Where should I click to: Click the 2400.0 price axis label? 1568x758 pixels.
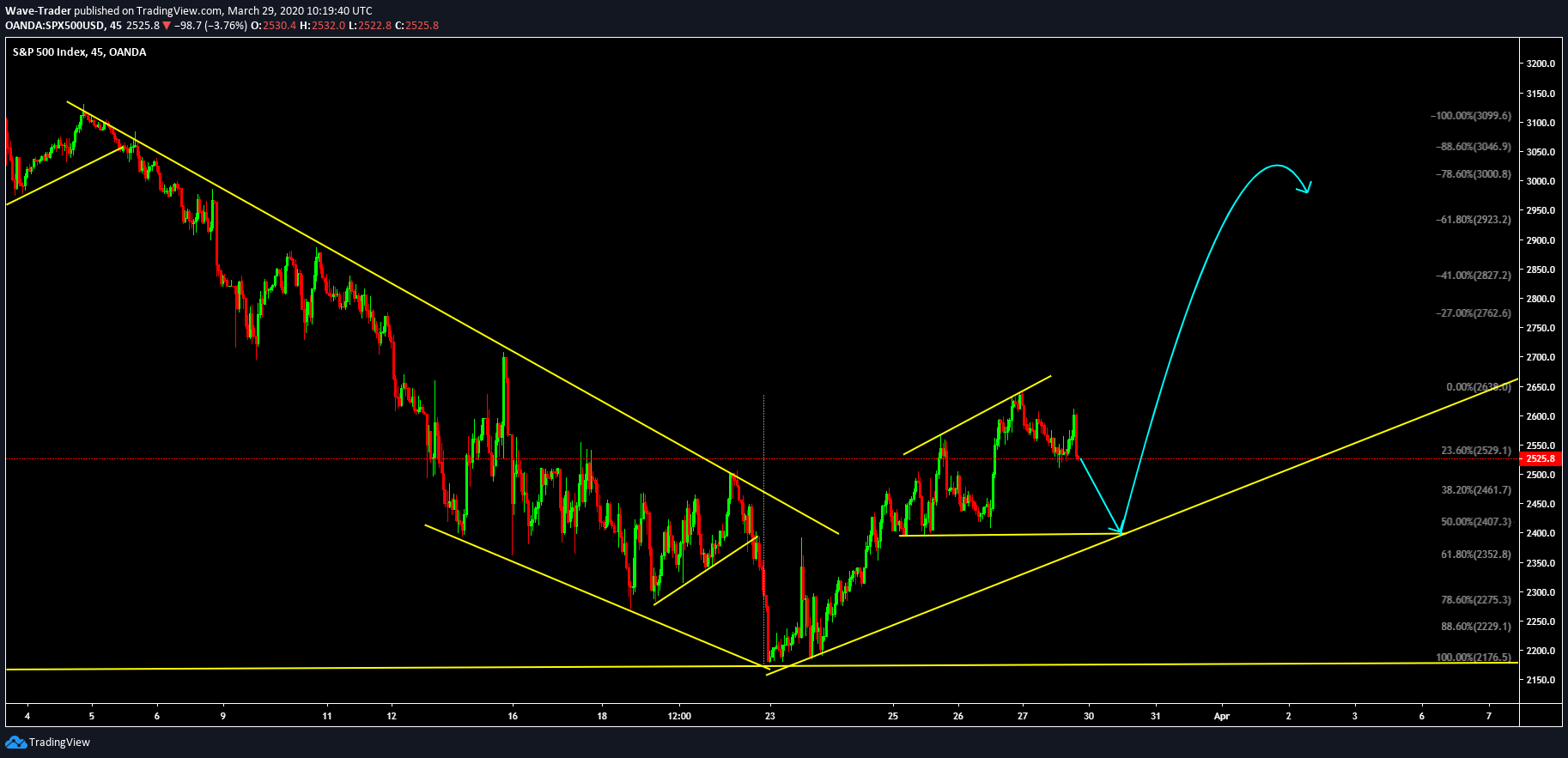point(1541,533)
